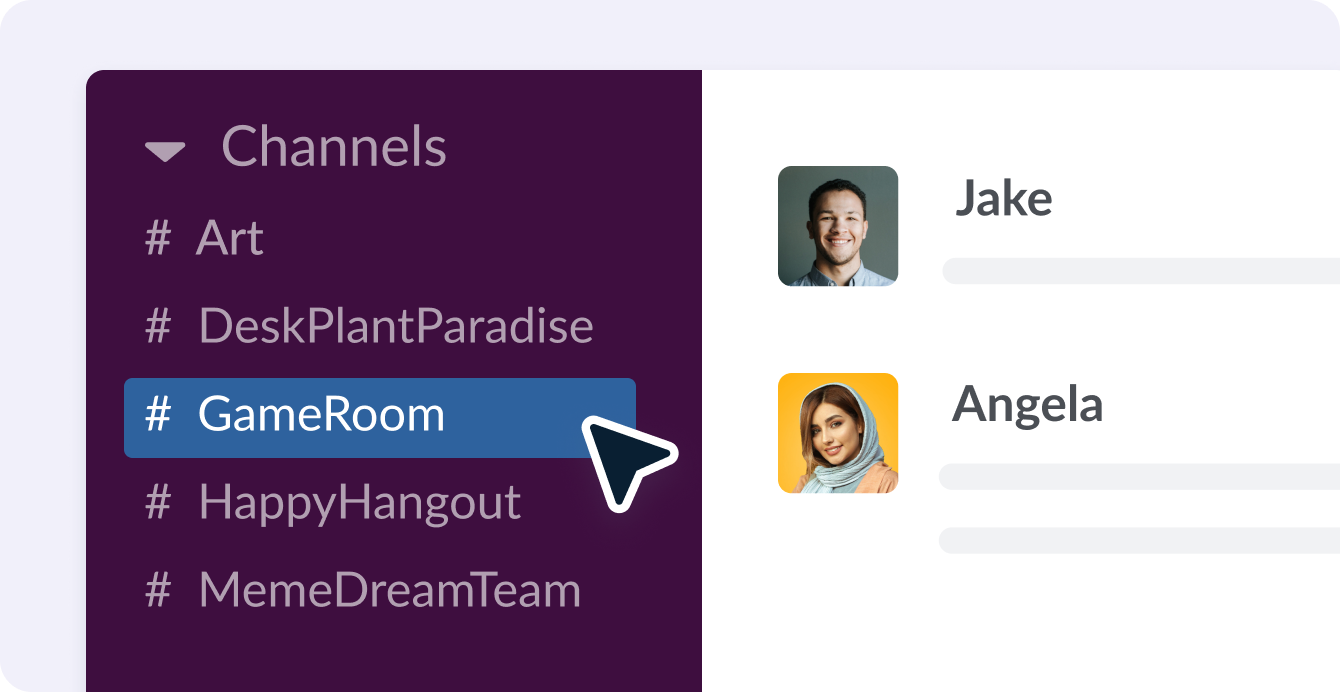Open Angela's profile picture
This screenshot has width=1340, height=692.
838,432
